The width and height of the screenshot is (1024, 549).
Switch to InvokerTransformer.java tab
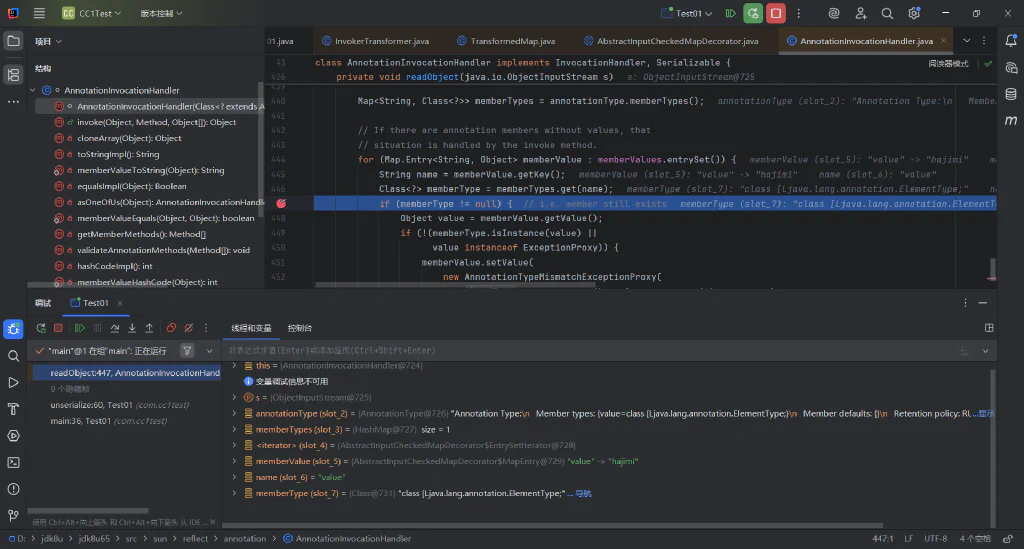[x=375, y=40]
